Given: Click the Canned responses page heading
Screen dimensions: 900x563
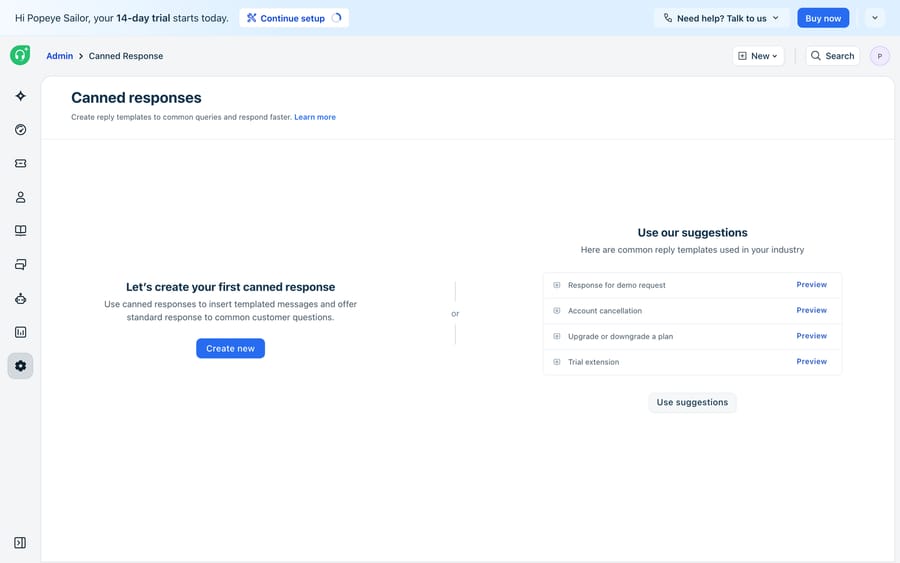Looking at the screenshot, I should [136, 98].
